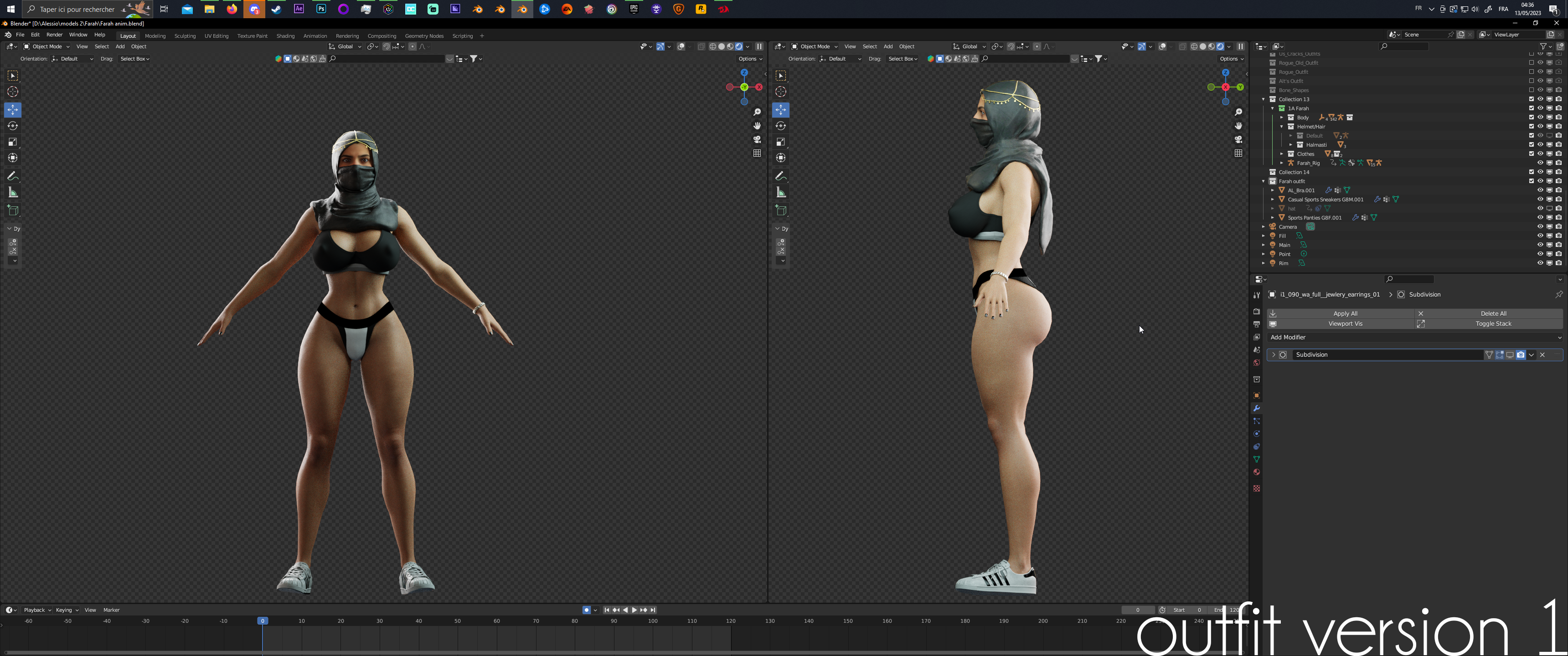
Task: Select the Measure tool in left viewport
Action: point(13,192)
